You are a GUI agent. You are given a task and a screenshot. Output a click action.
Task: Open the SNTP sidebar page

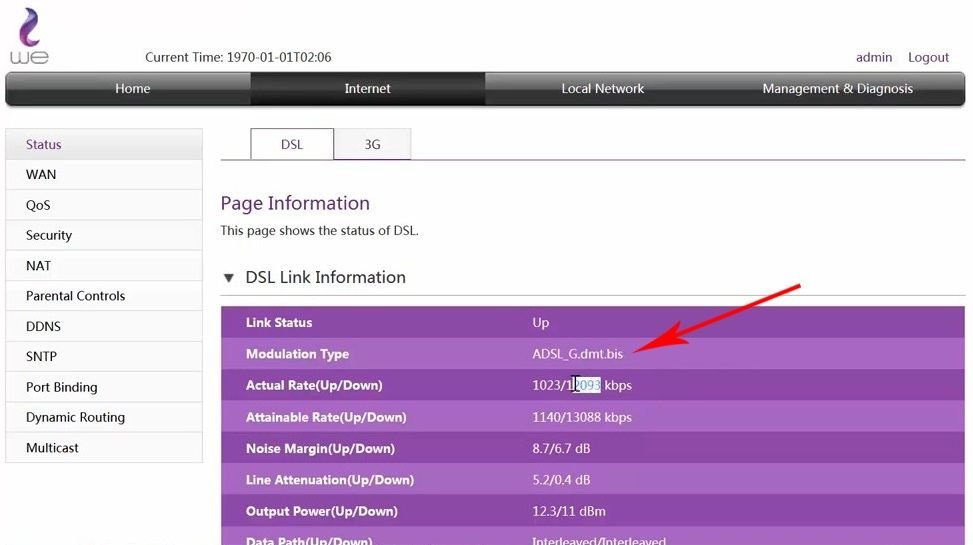pyautogui.click(x=104, y=357)
